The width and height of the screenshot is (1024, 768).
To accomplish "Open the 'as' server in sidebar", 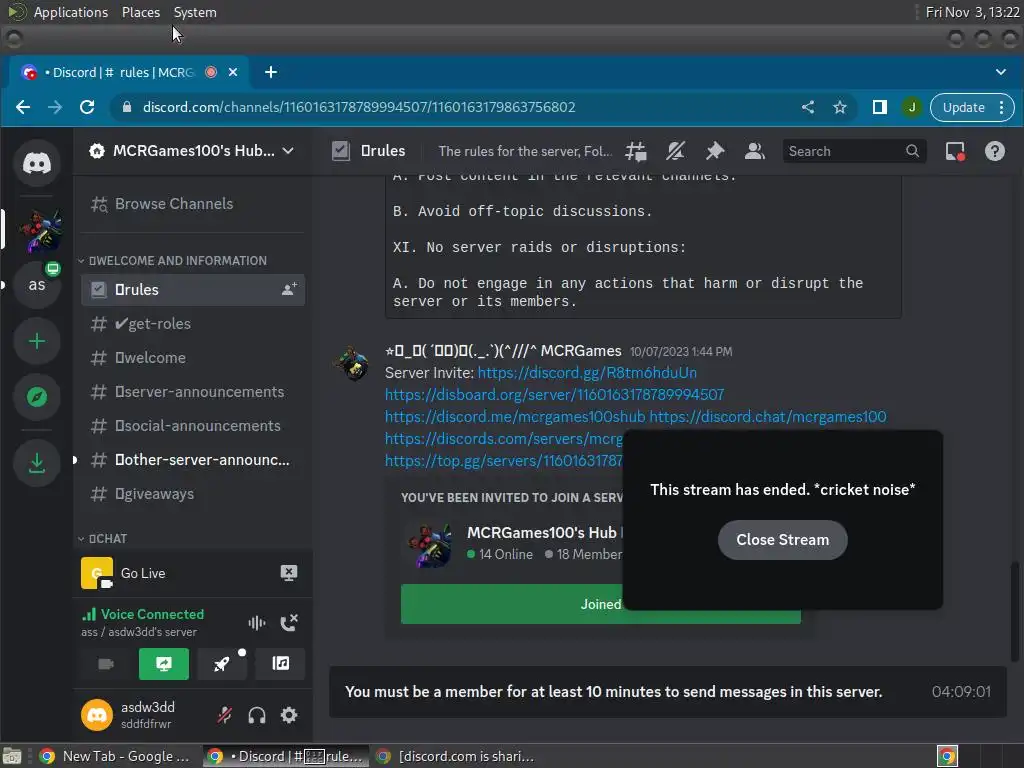I will (37, 285).
